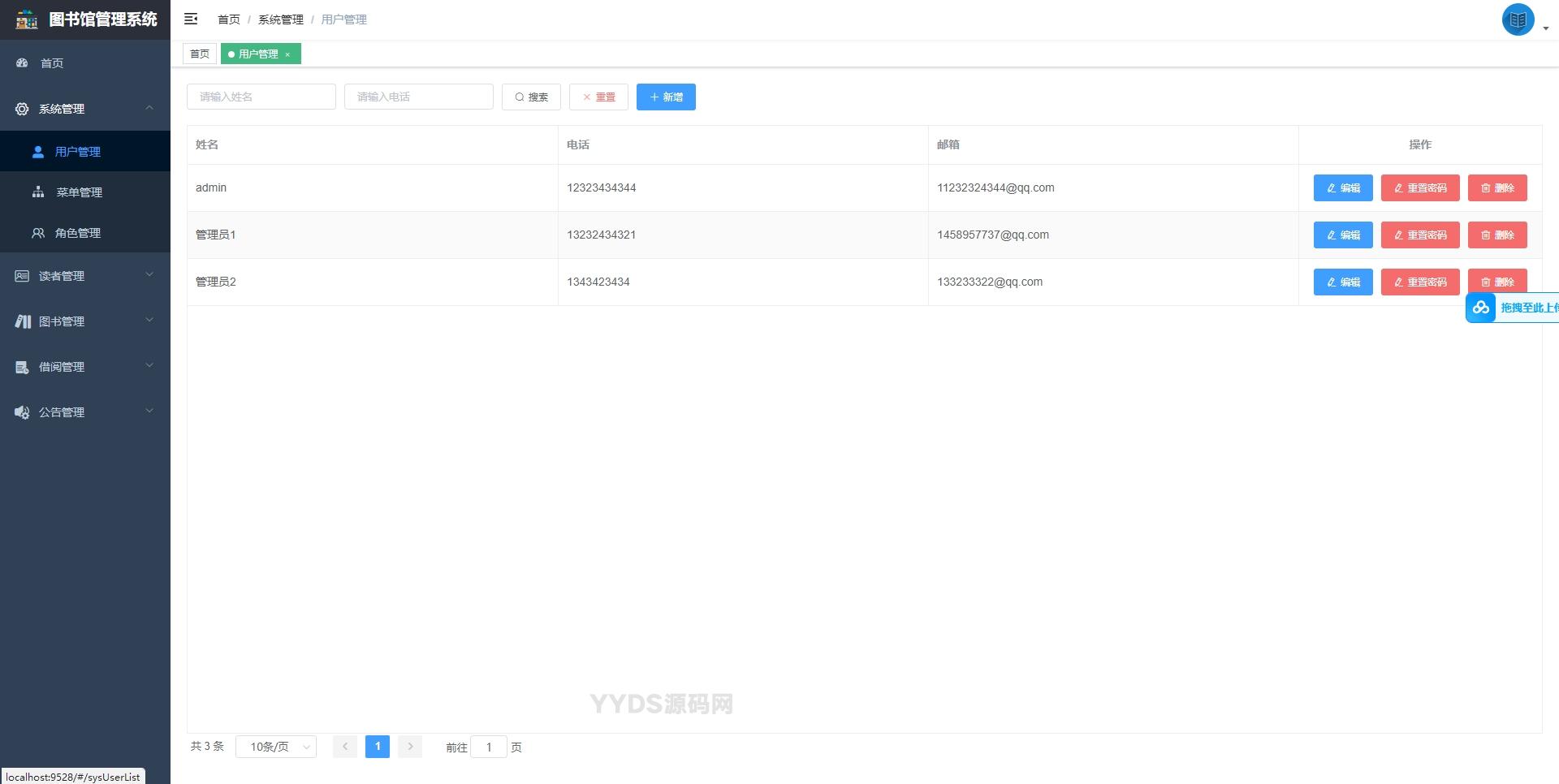This screenshot has height=784, width=1559.
Task: Click the 新增 add user button
Action: click(x=666, y=97)
